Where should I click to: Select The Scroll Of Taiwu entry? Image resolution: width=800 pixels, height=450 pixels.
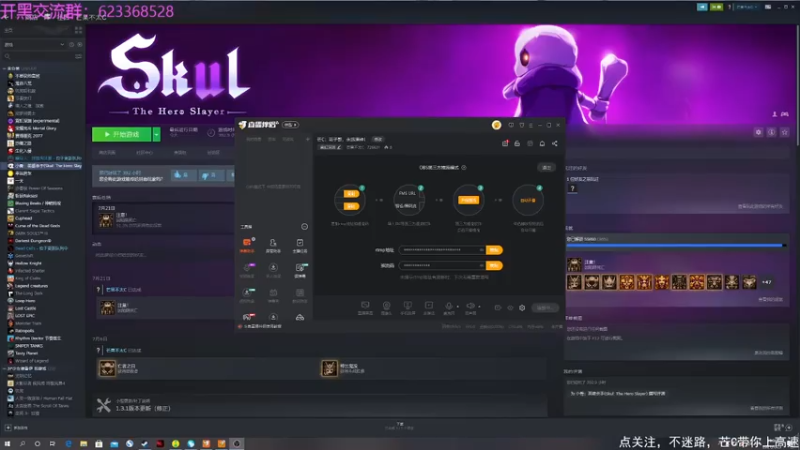[42, 406]
